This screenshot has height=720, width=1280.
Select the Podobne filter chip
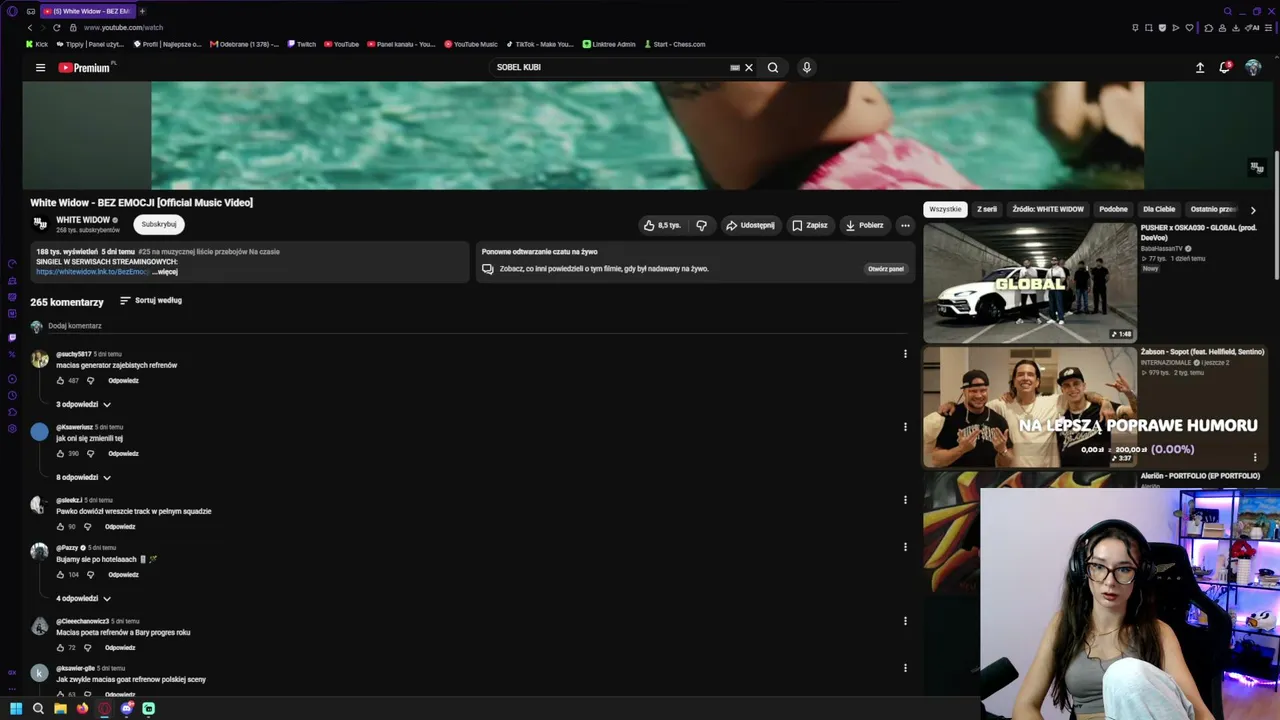point(1113,209)
